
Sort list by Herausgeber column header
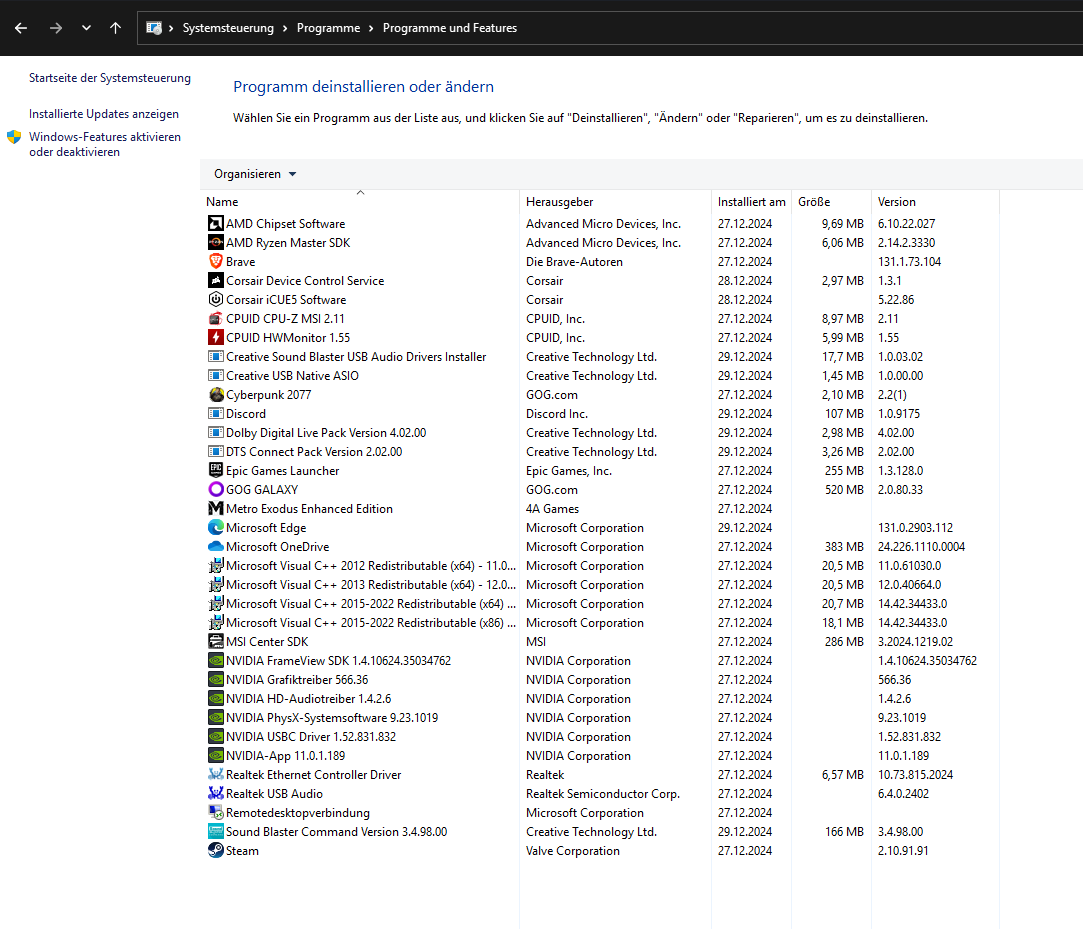559,202
